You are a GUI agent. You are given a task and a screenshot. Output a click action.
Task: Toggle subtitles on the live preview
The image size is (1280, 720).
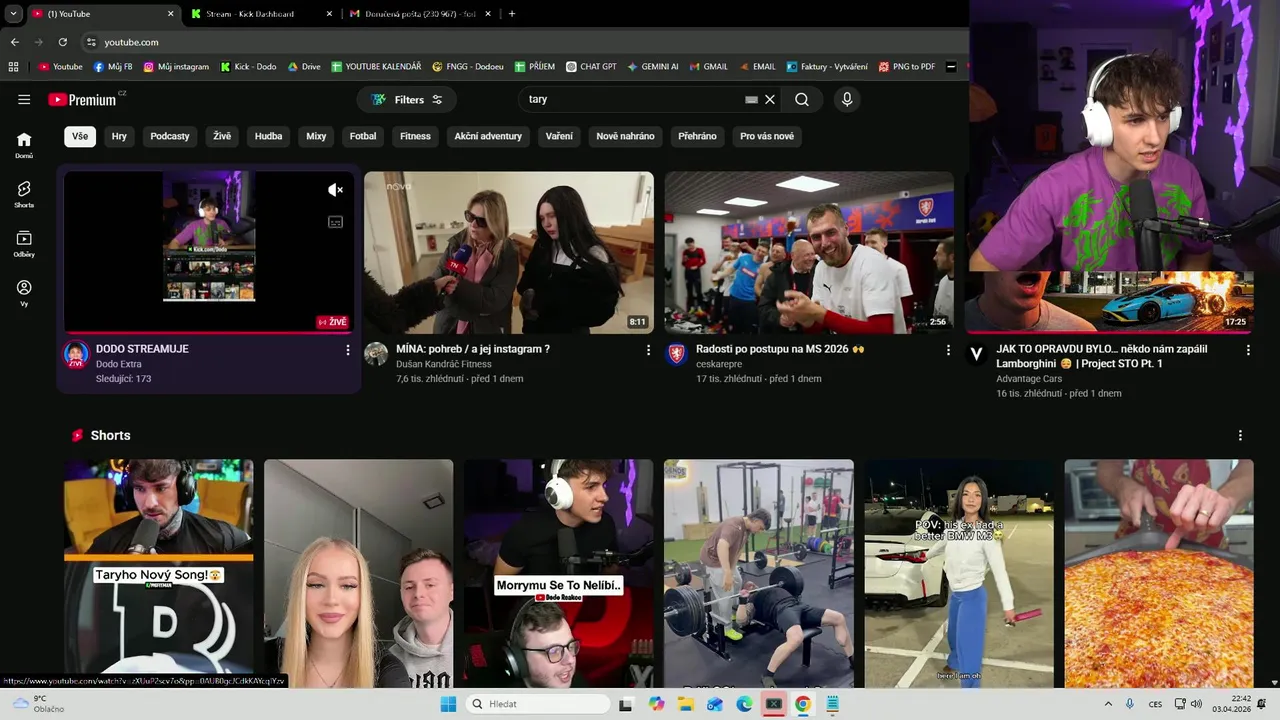(336, 222)
